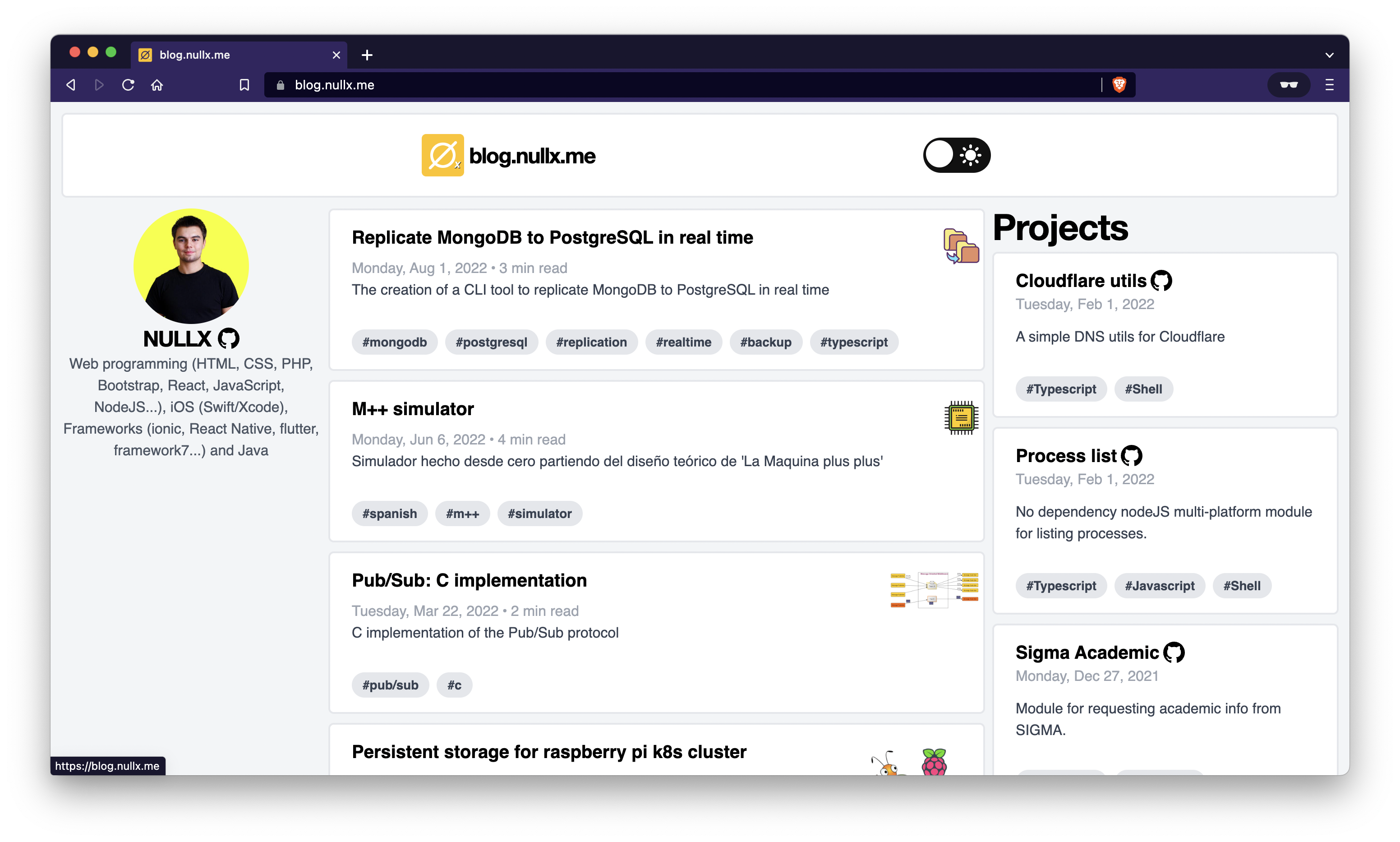
Task: Click the blog.nullx.me yellow logo
Action: pos(442,156)
